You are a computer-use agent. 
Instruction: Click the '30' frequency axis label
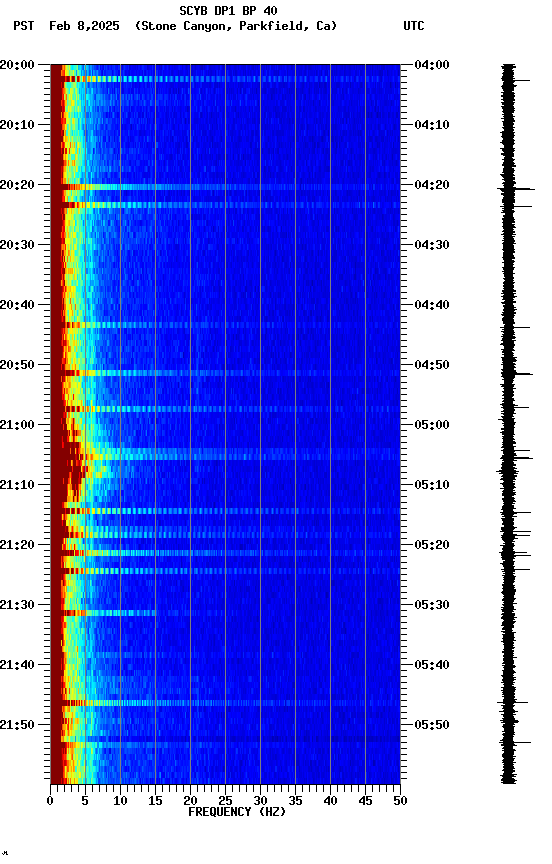[x=260, y=801]
